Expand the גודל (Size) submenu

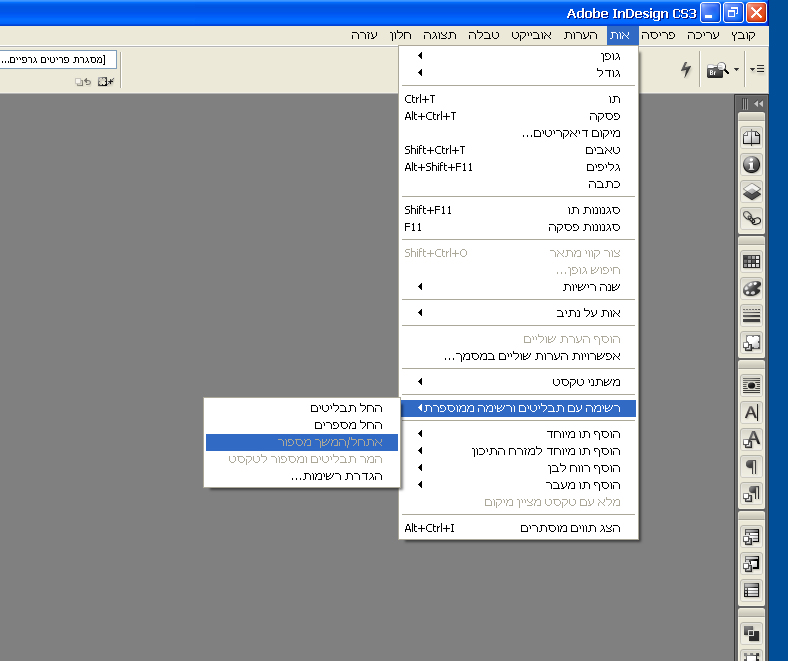518,73
